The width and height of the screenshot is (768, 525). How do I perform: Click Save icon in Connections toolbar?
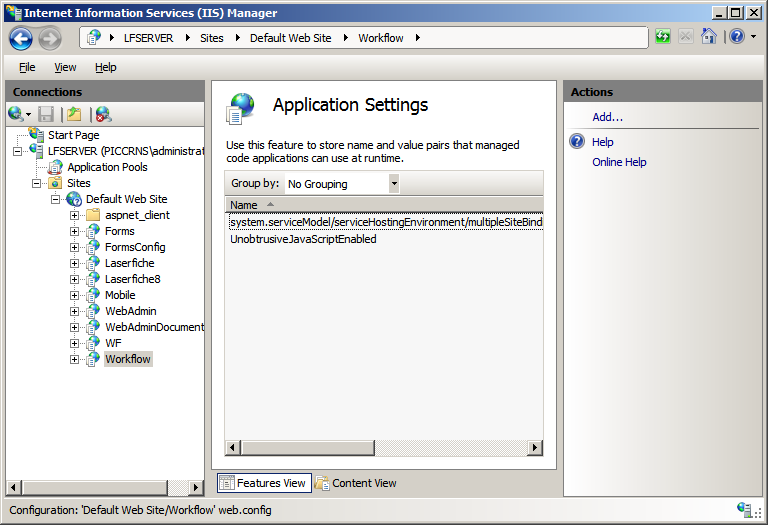click(46, 114)
